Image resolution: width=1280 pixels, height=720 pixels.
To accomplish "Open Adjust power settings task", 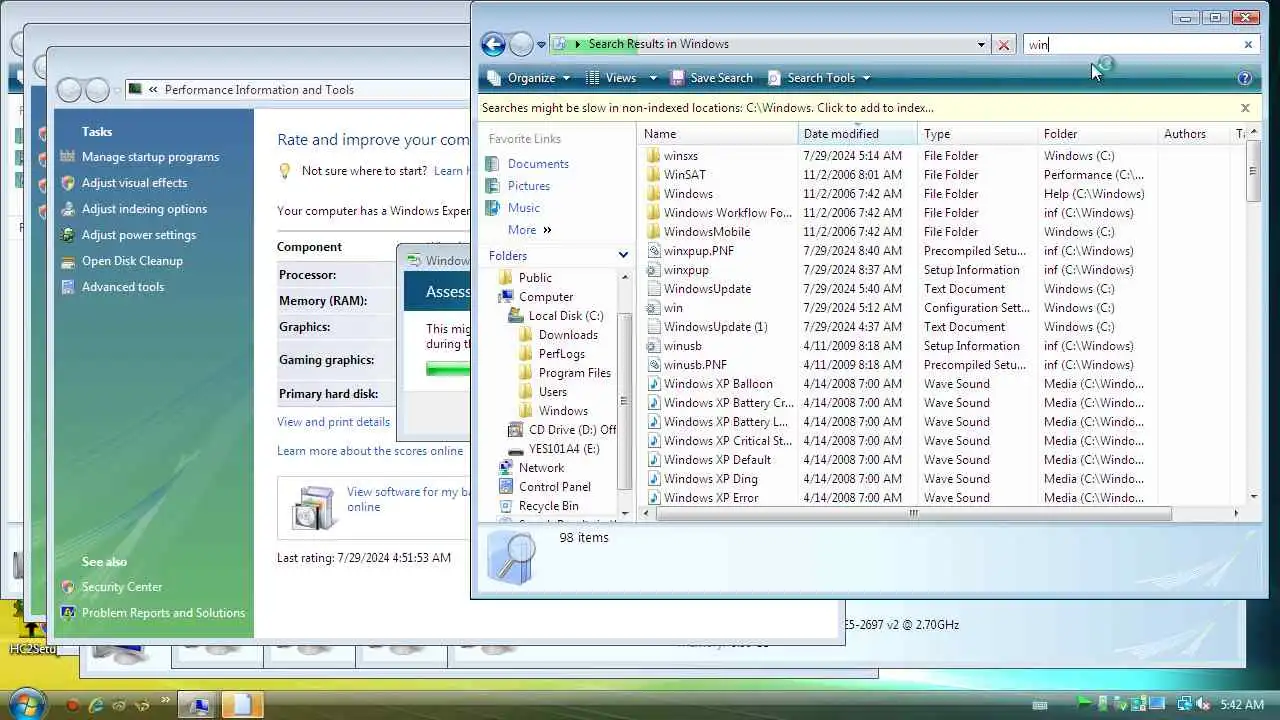I will tap(139, 235).
